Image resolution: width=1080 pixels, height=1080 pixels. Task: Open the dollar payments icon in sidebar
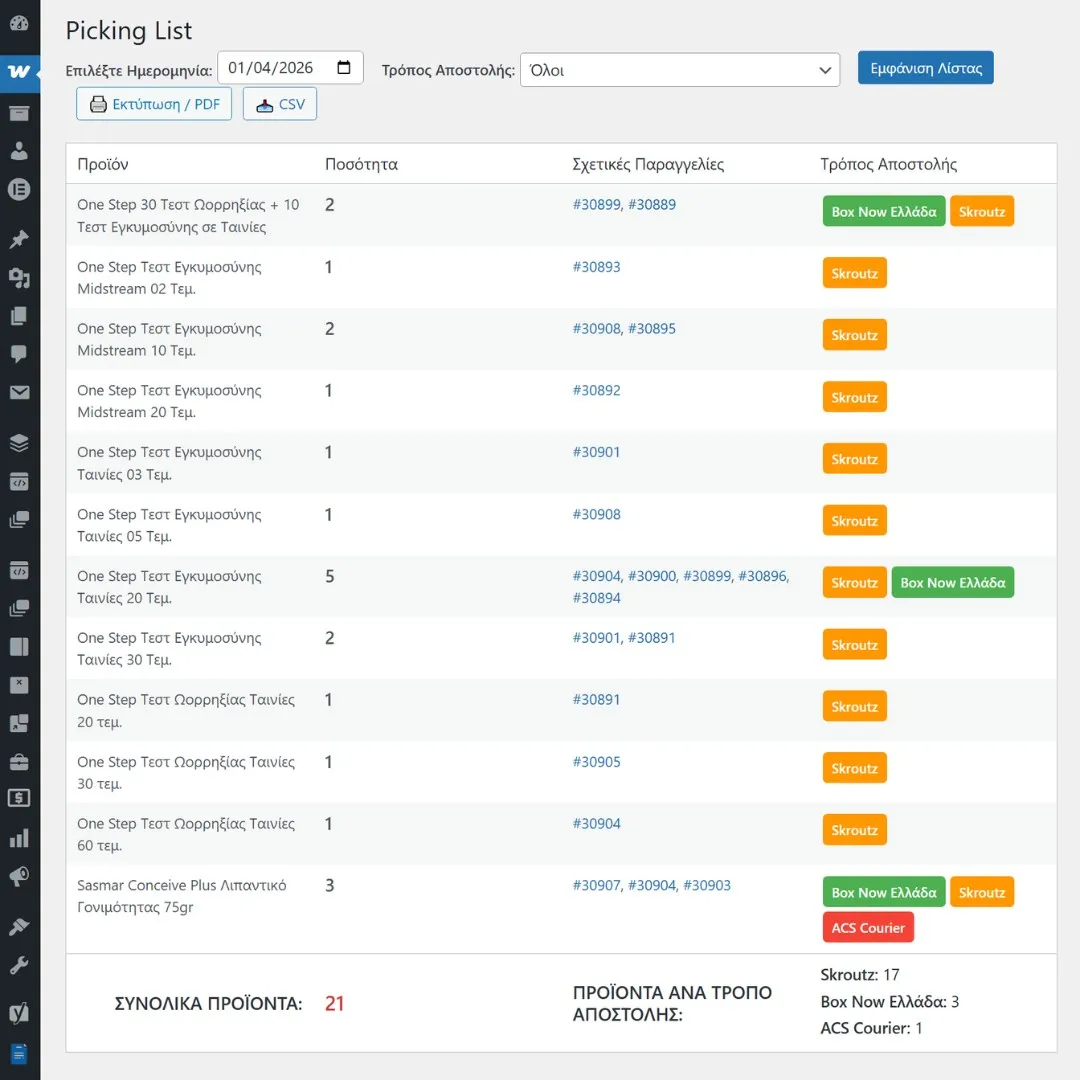pos(19,798)
